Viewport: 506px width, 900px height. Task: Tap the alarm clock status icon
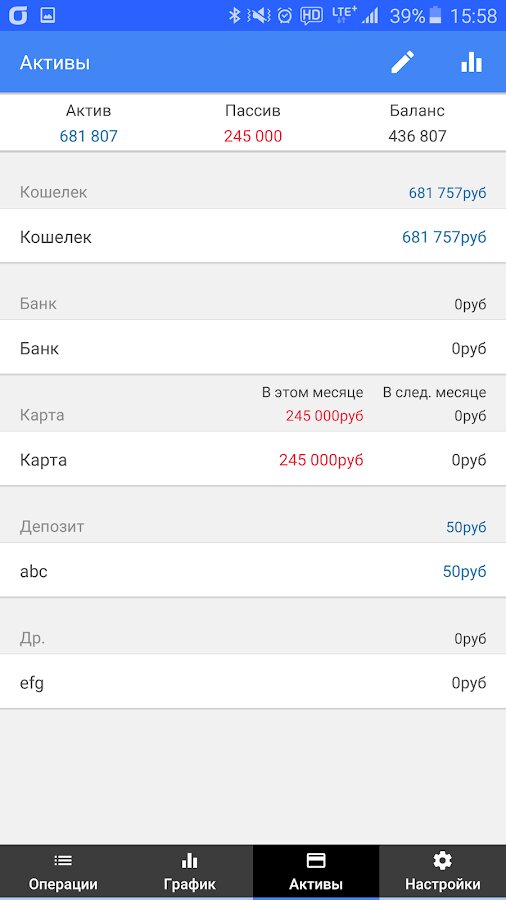(x=285, y=15)
